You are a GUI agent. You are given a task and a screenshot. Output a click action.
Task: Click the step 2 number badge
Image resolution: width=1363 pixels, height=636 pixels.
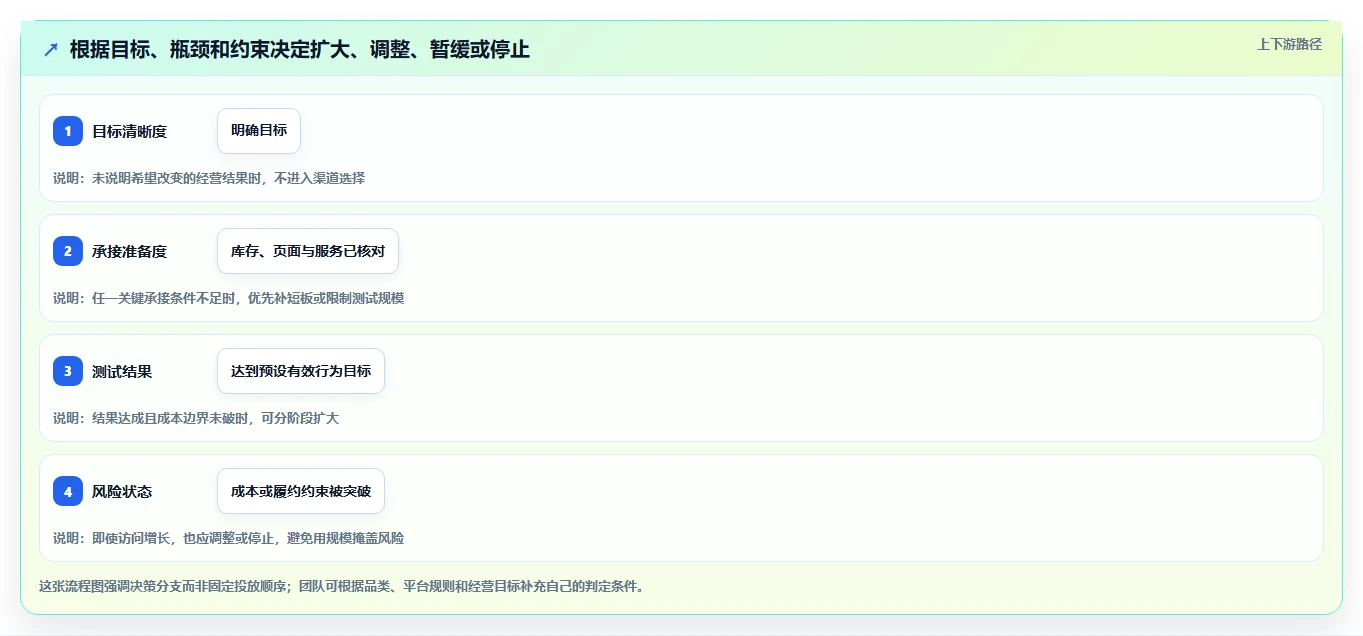tap(68, 251)
